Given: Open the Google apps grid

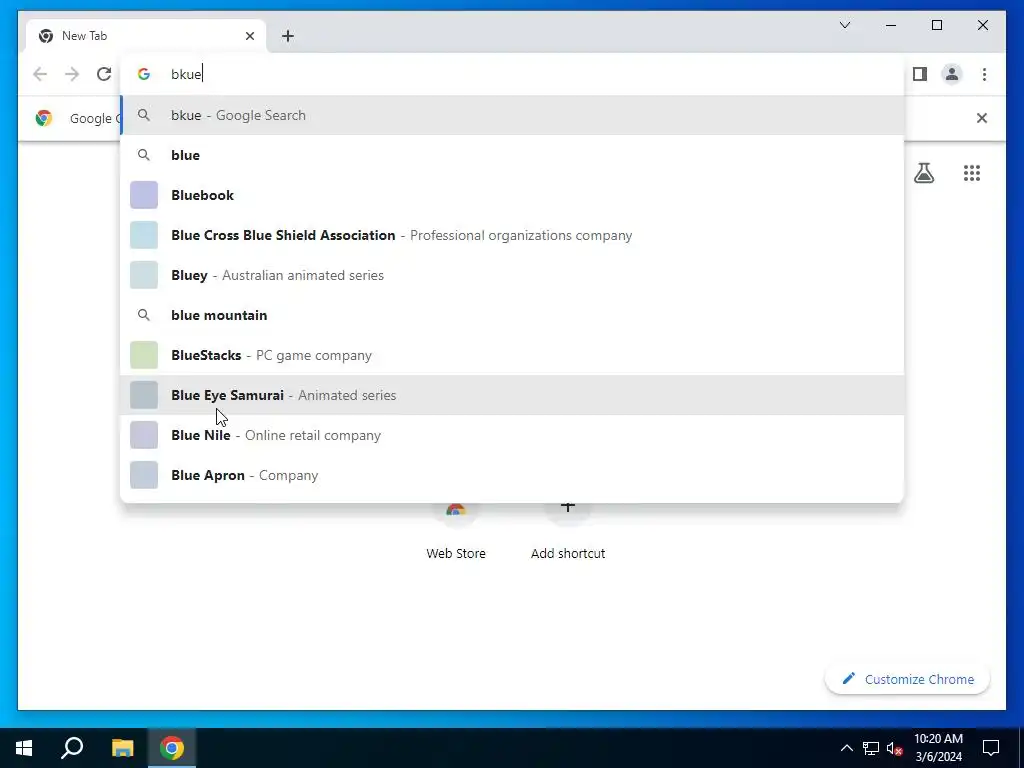Looking at the screenshot, I should click(972, 173).
